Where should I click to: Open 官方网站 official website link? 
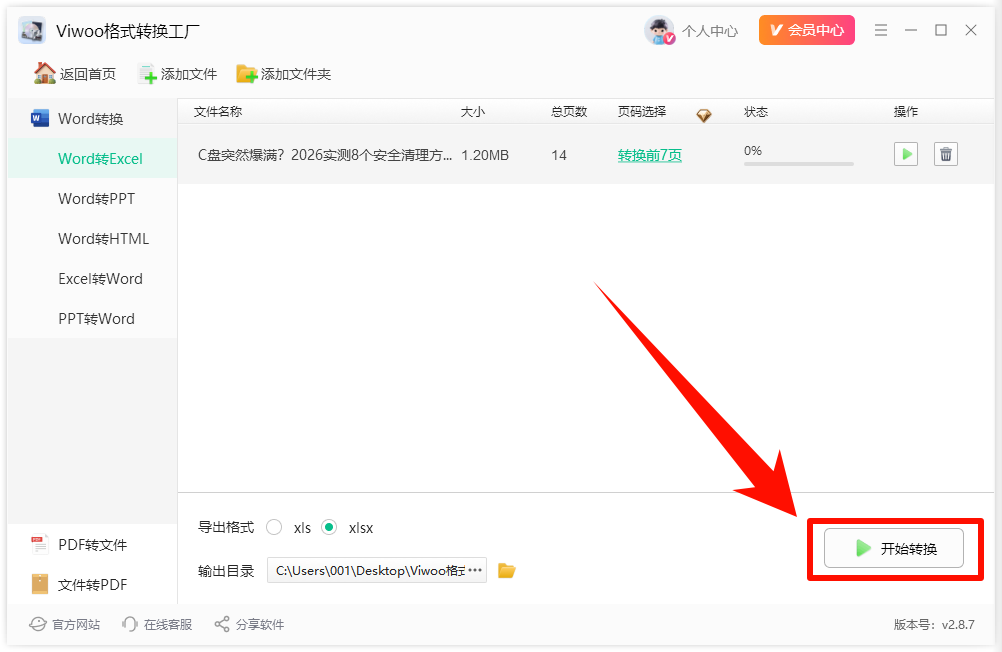coord(65,625)
